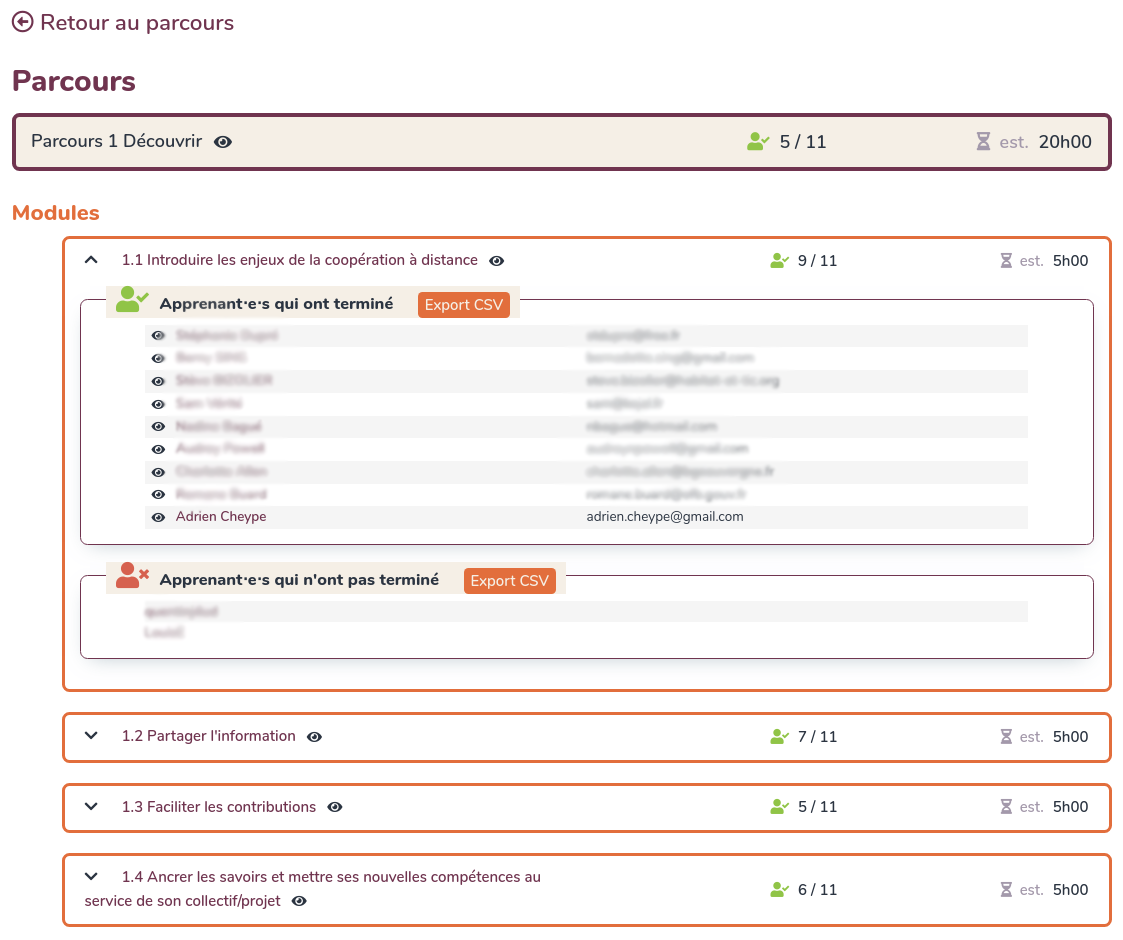Click the Retour au parcours link
Screen dimensions: 1123x940
coord(136,22)
